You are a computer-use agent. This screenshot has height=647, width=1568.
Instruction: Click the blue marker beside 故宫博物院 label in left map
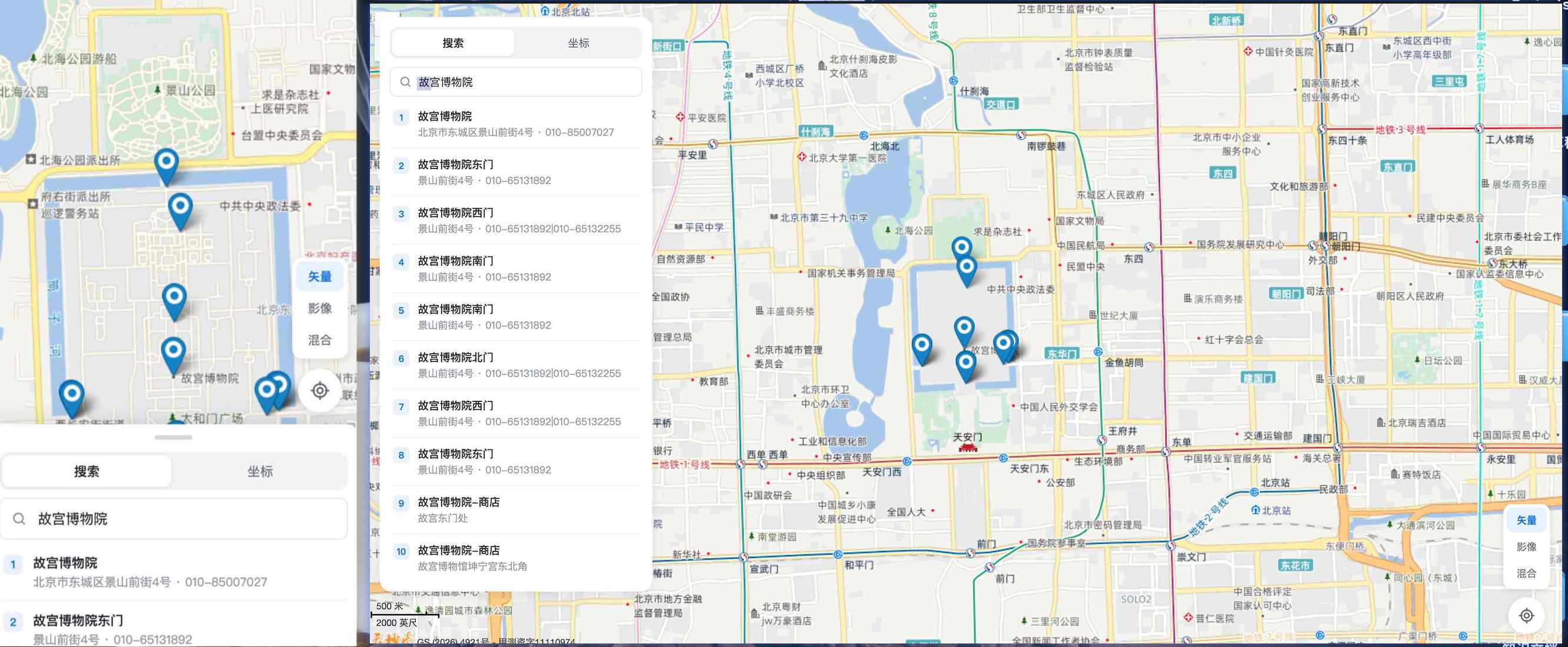pyautogui.click(x=174, y=356)
